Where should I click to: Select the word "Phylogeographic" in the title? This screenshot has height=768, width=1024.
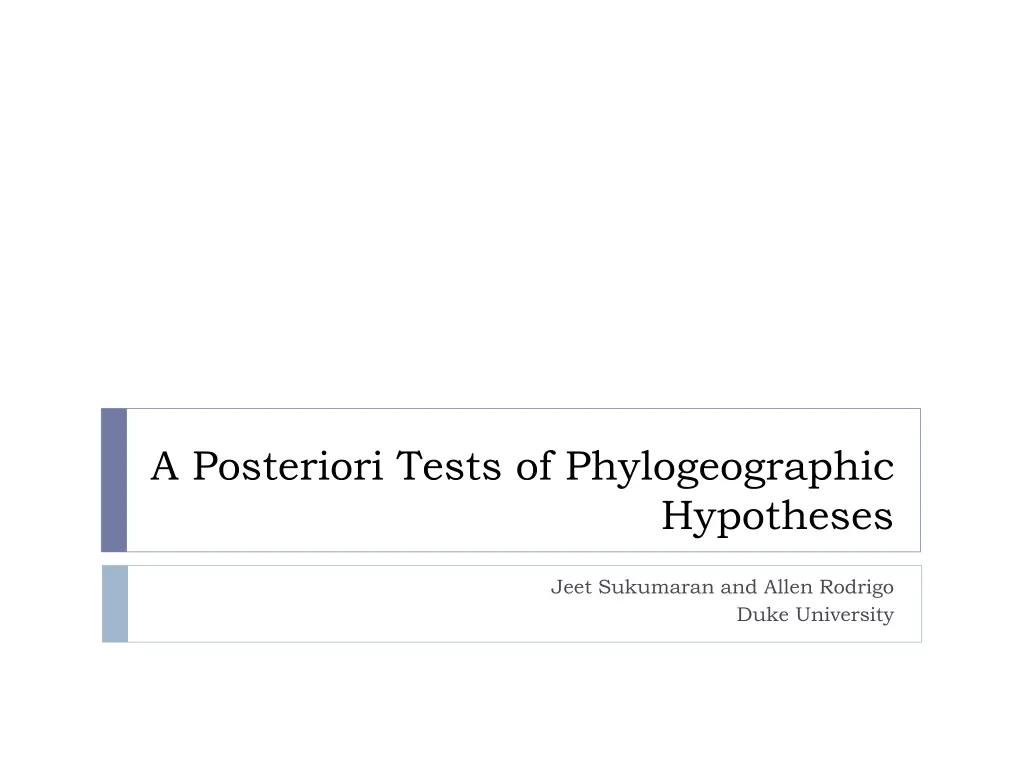729,466
